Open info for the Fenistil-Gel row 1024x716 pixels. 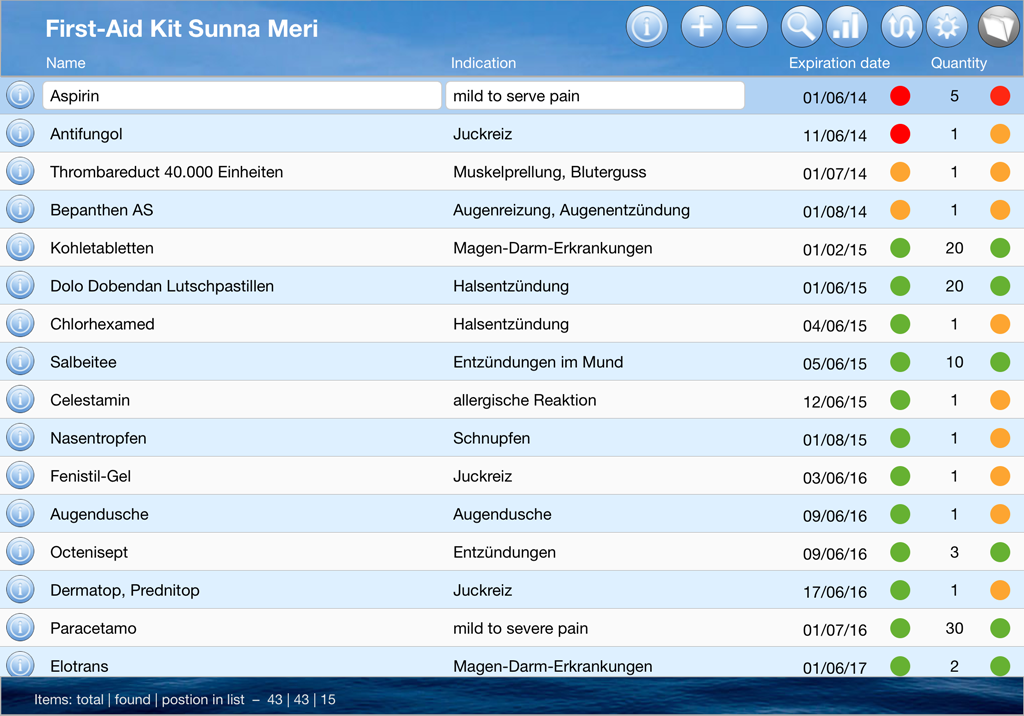pyautogui.click(x=20, y=476)
